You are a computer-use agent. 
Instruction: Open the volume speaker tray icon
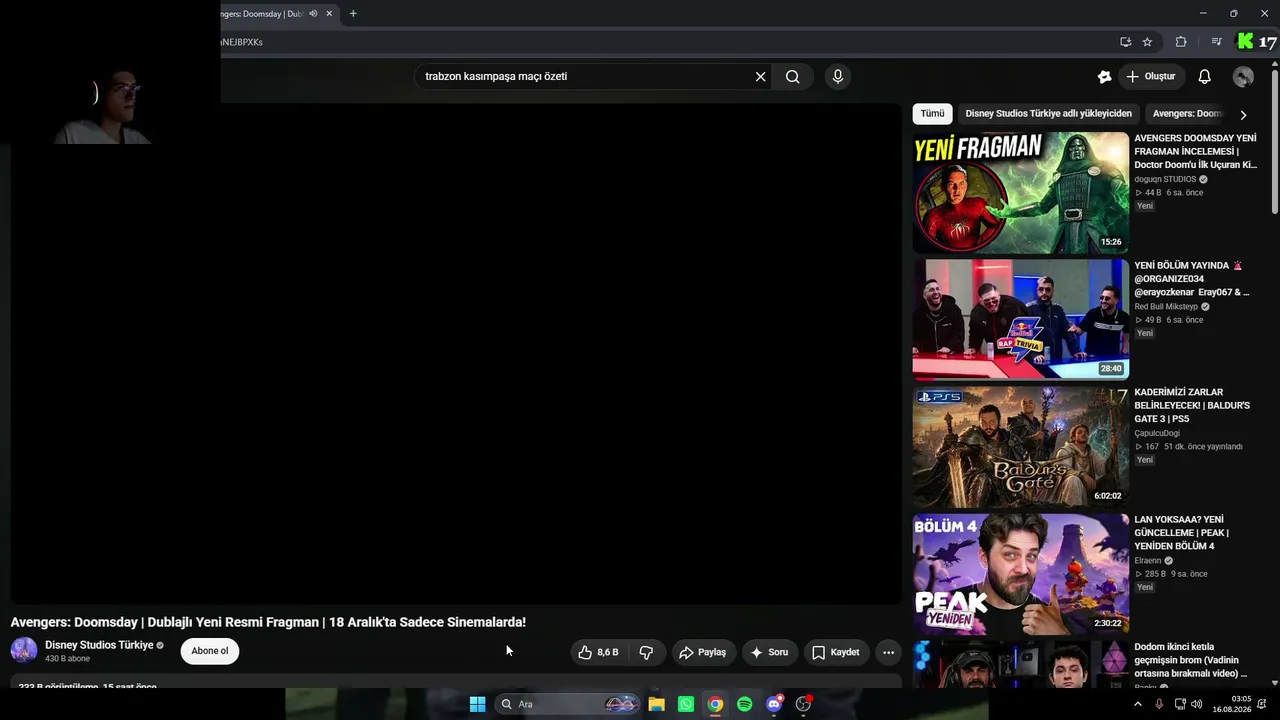[x=1196, y=704]
